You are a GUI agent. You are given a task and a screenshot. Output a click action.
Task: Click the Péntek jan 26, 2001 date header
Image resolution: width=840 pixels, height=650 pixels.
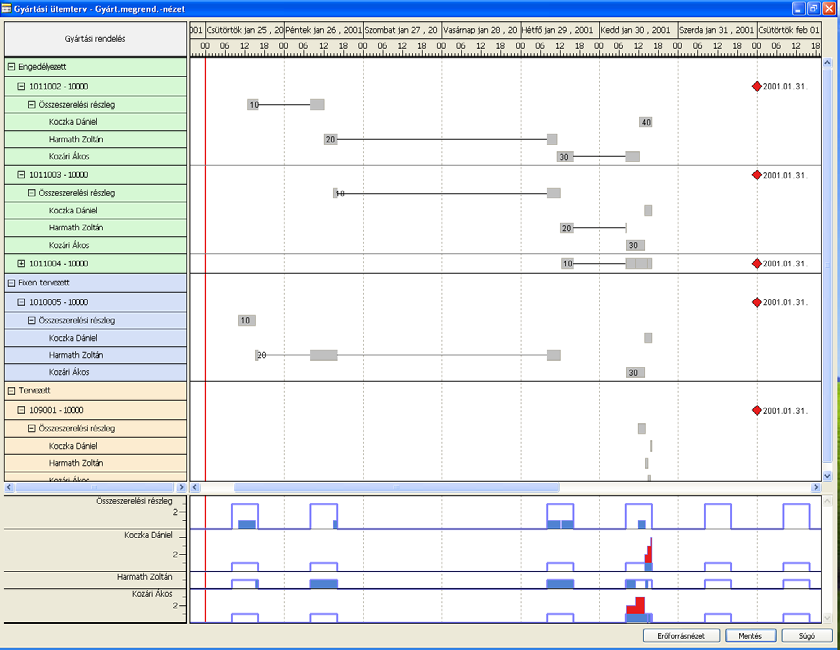(x=324, y=30)
